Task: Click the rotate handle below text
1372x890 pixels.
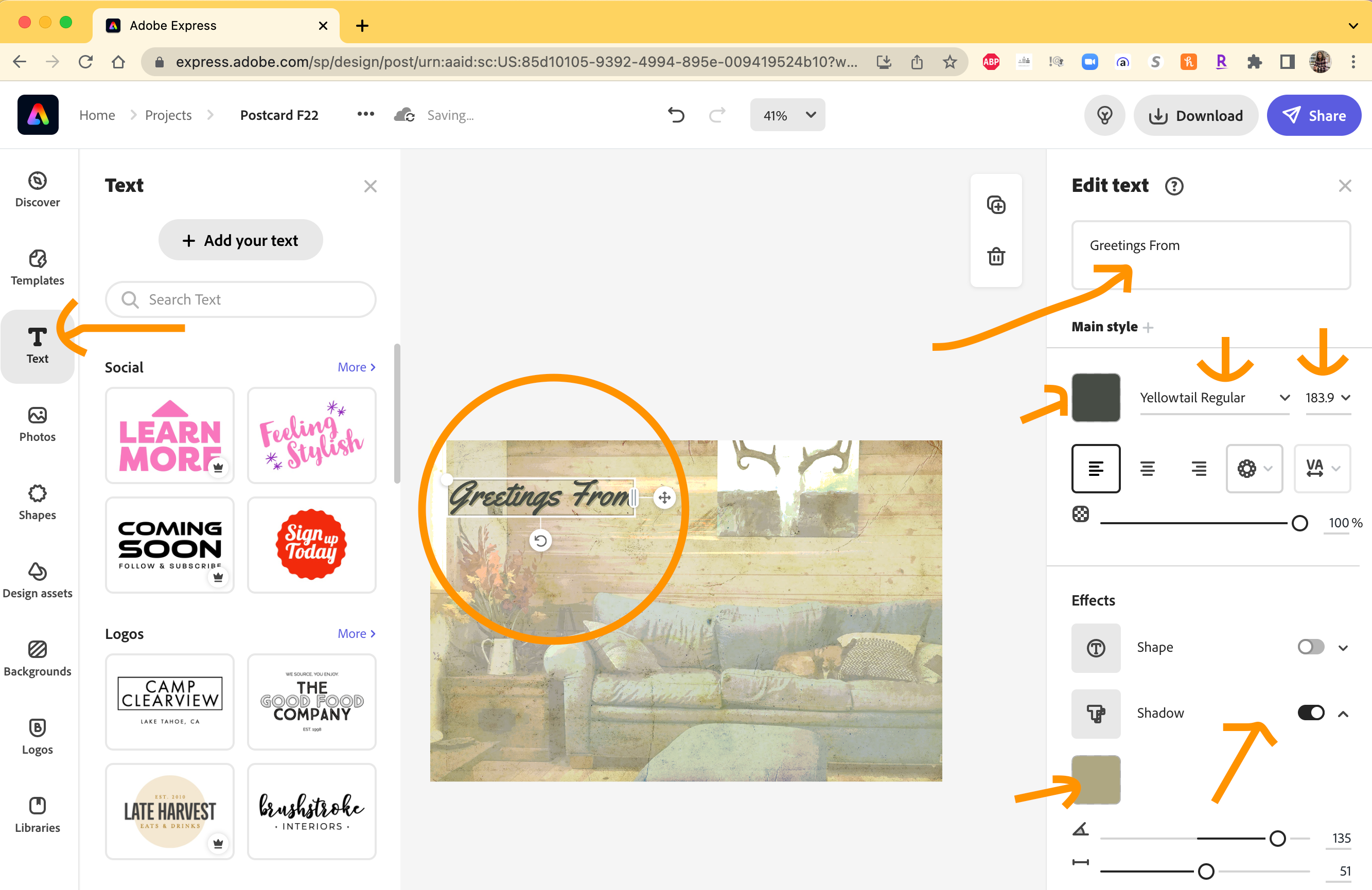Action: coord(540,541)
